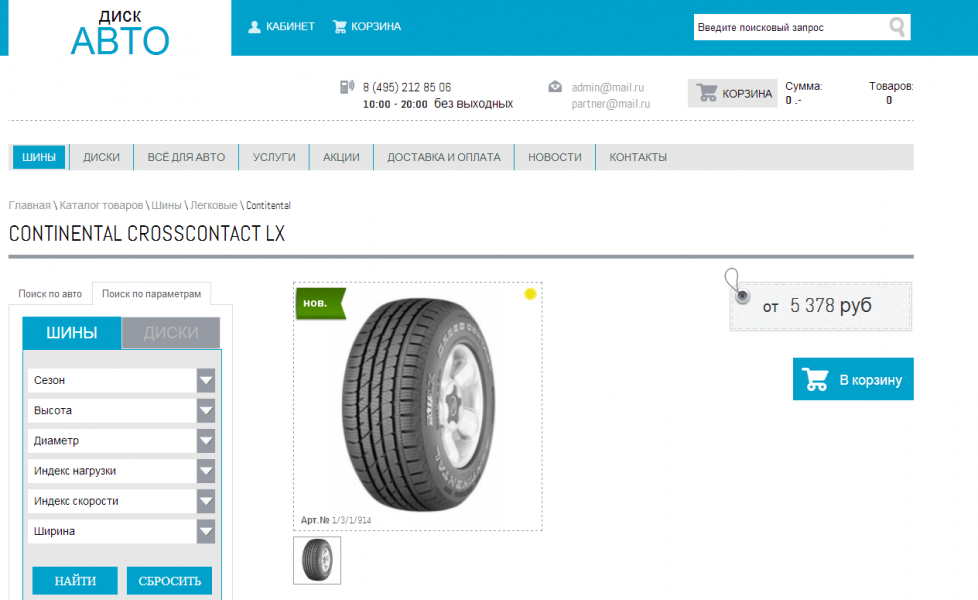Click the gray КОРЗИНА label in the cart box
The image size is (978, 600).
point(747,94)
